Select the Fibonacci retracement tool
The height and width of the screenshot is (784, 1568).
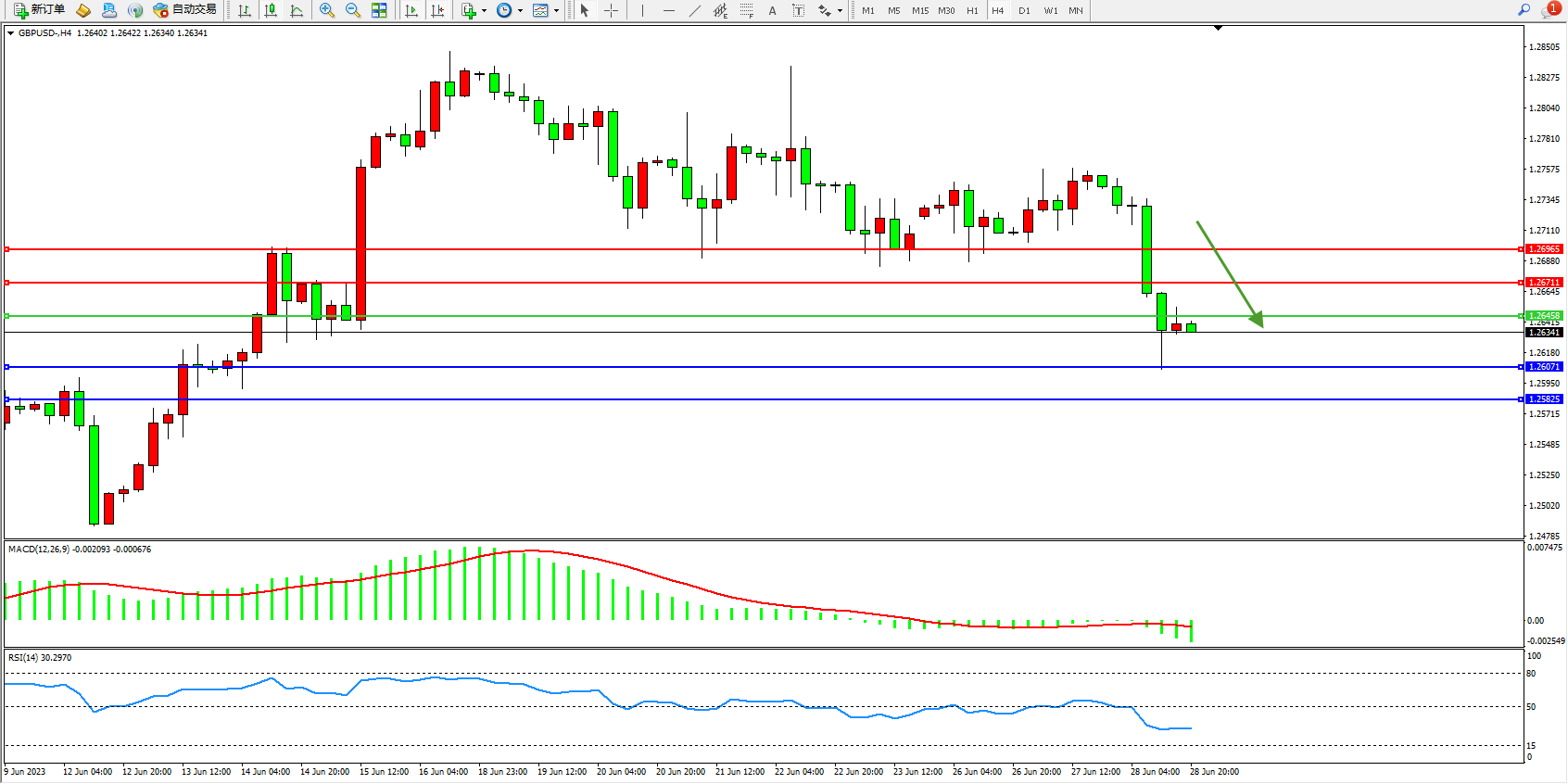pyautogui.click(x=746, y=10)
